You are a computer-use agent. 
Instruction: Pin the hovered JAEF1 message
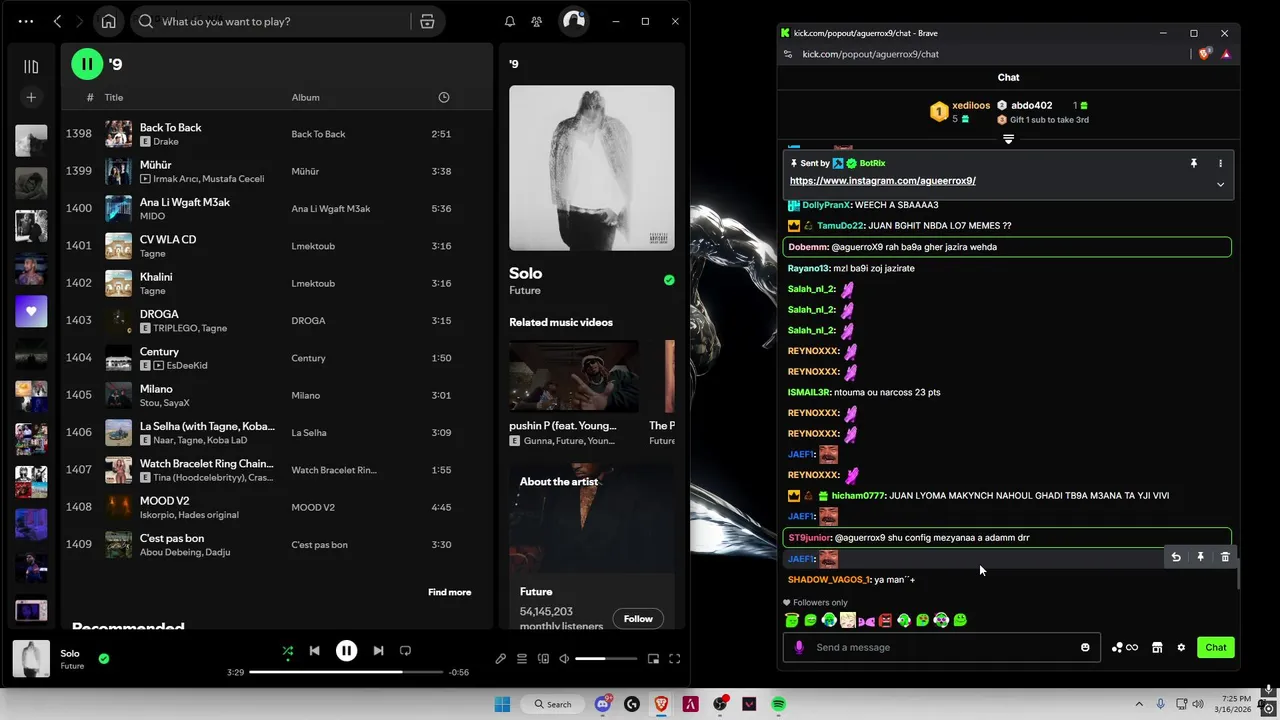coord(1200,557)
